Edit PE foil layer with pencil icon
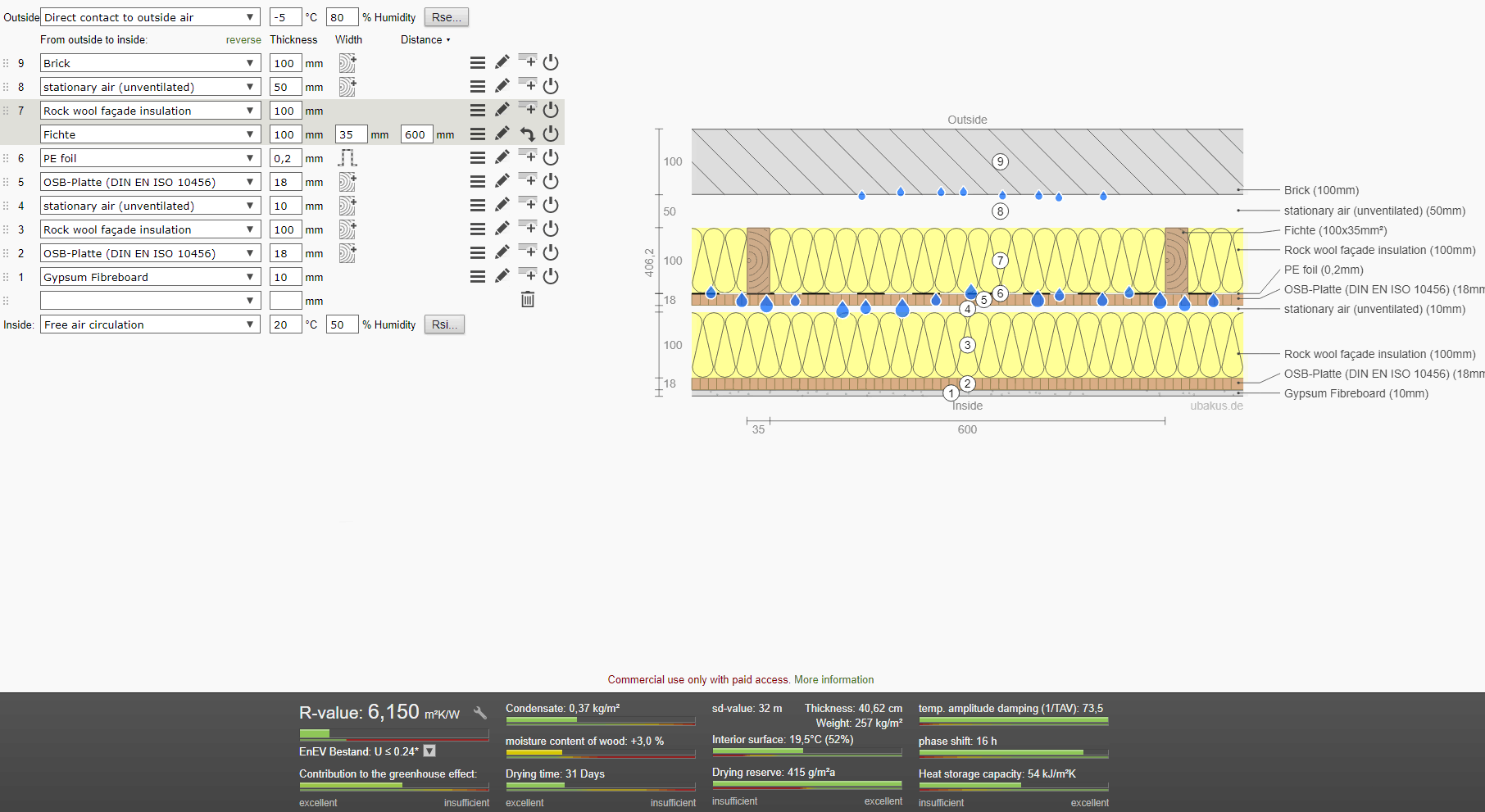 pyautogui.click(x=502, y=157)
